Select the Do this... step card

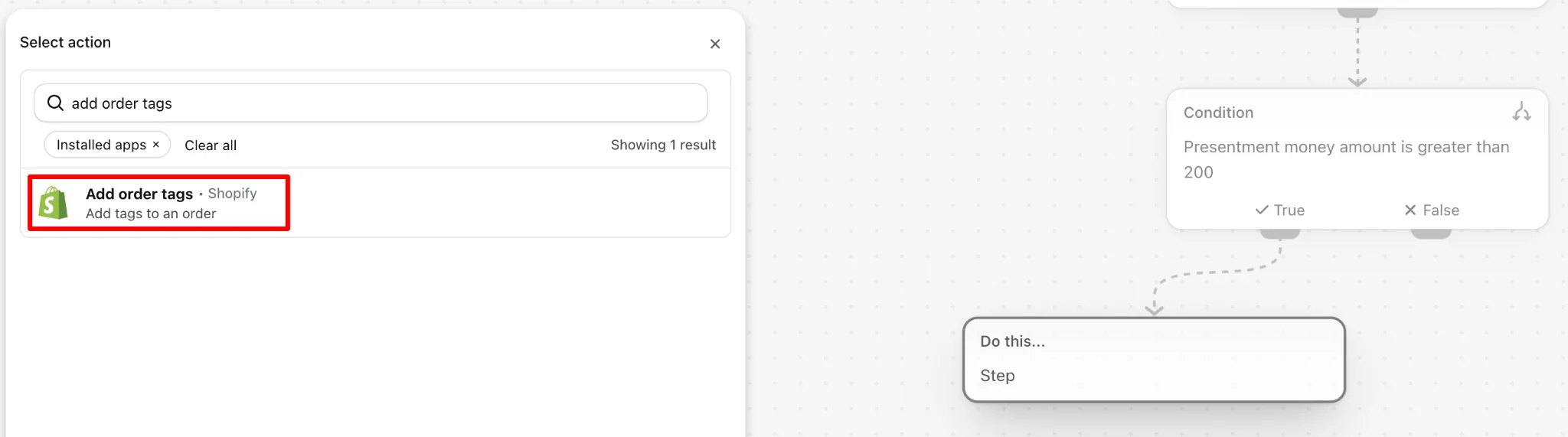(1154, 360)
